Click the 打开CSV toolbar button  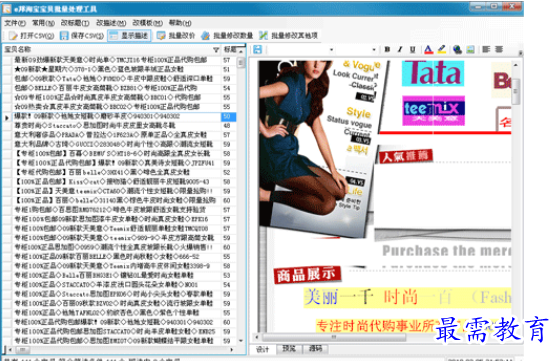coord(32,36)
